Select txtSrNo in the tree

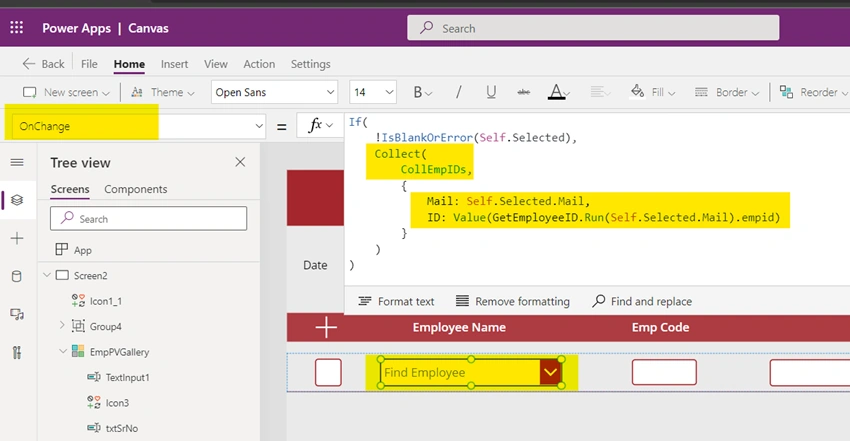pos(121,428)
